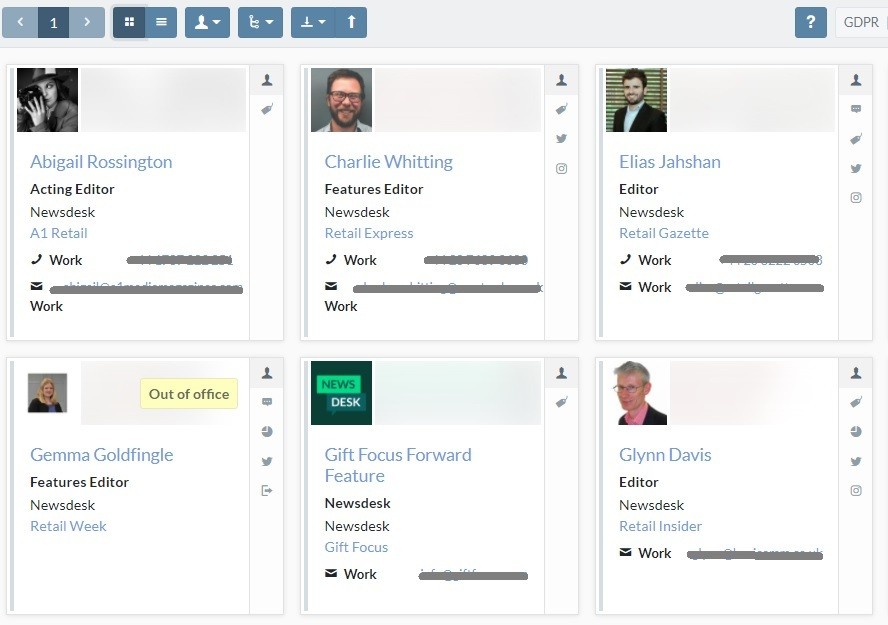Click tag icon on Elias Jahshan card

click(x=856, y=139)
